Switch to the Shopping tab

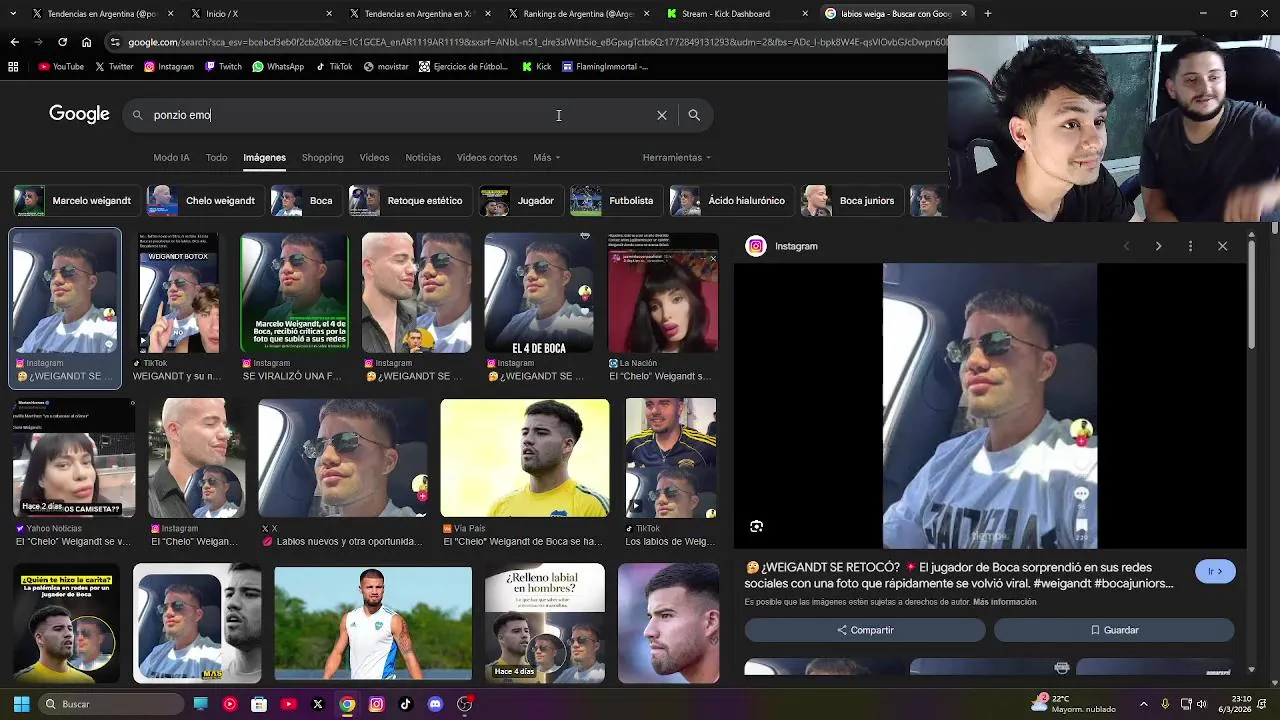322,158
